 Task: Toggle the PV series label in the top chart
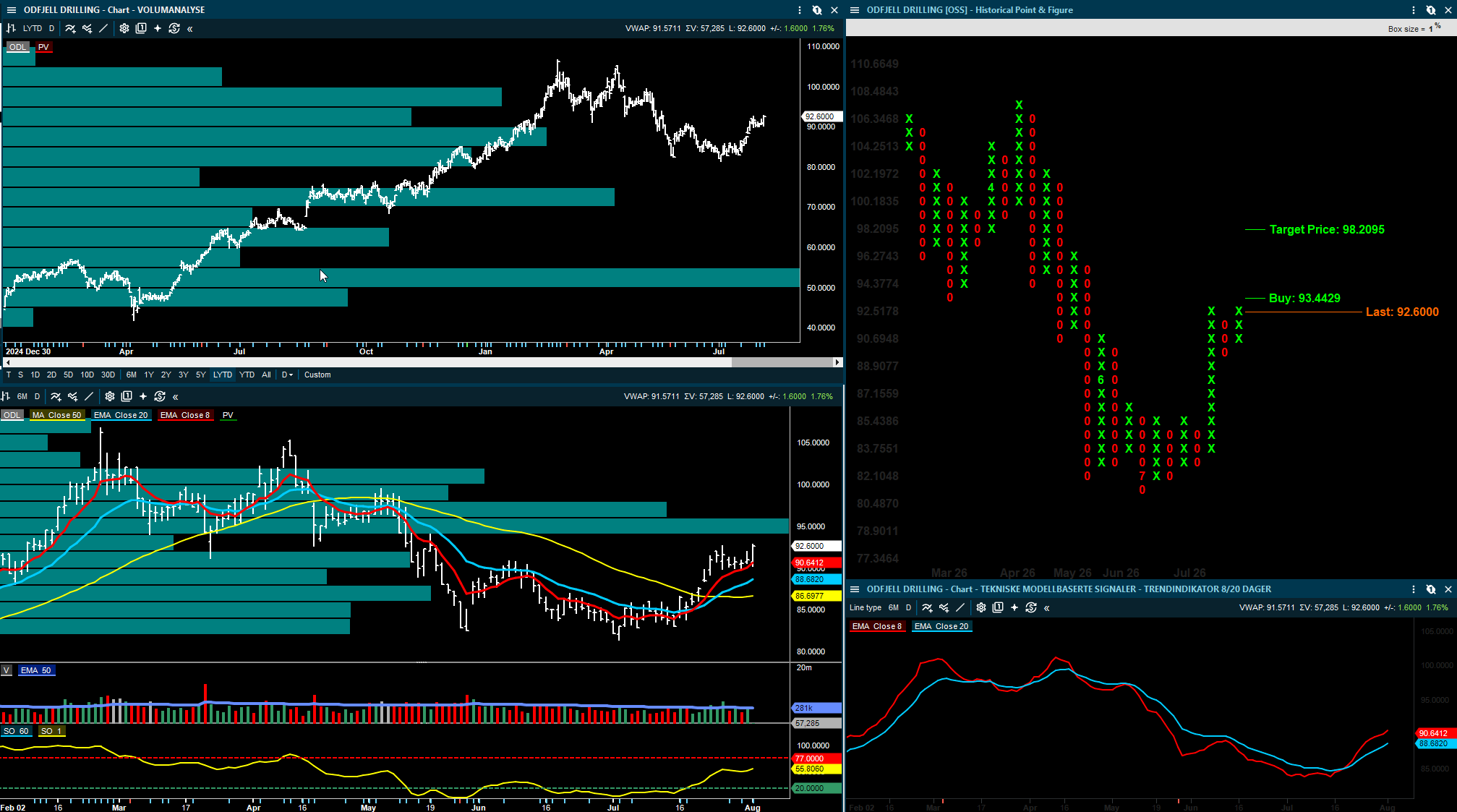pos(44,47)
